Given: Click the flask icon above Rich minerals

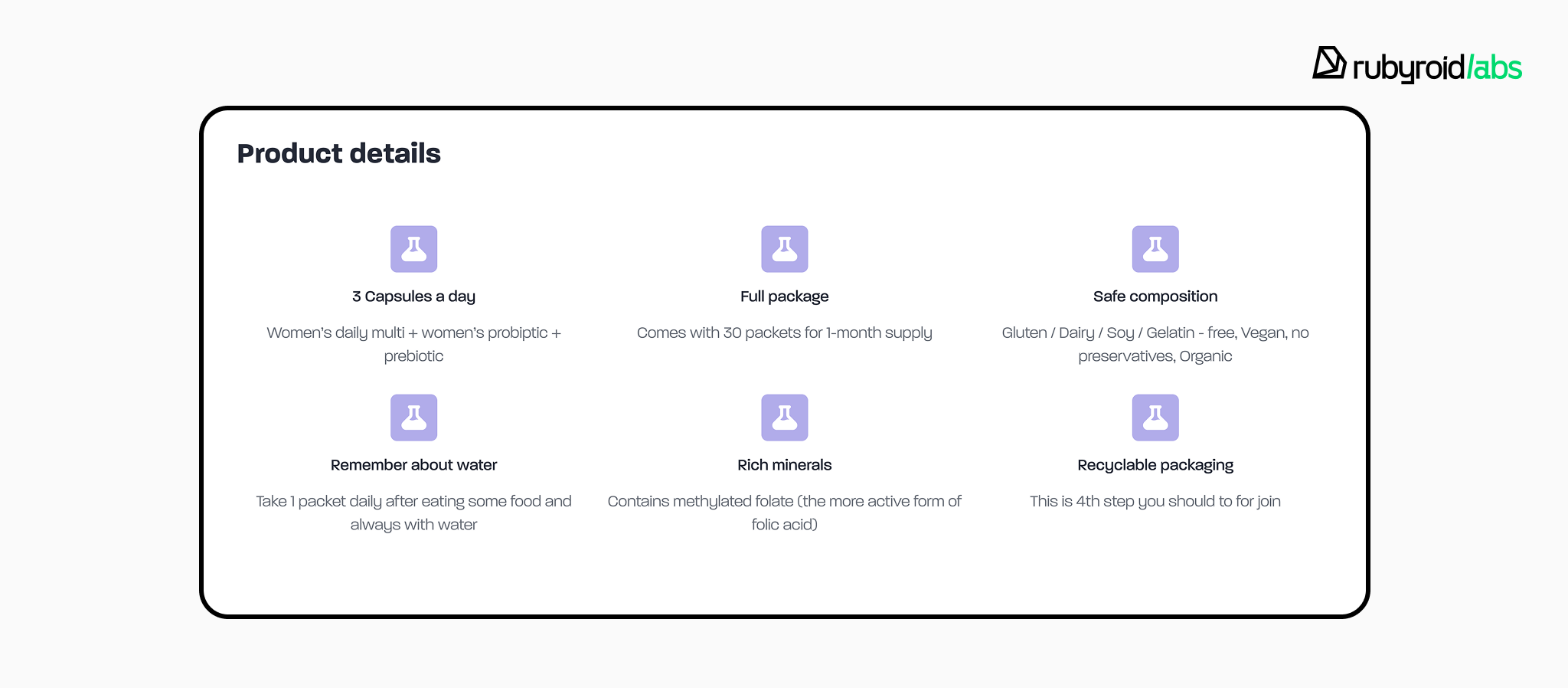Looking at the screenshot, I should (x=784, y=418).
